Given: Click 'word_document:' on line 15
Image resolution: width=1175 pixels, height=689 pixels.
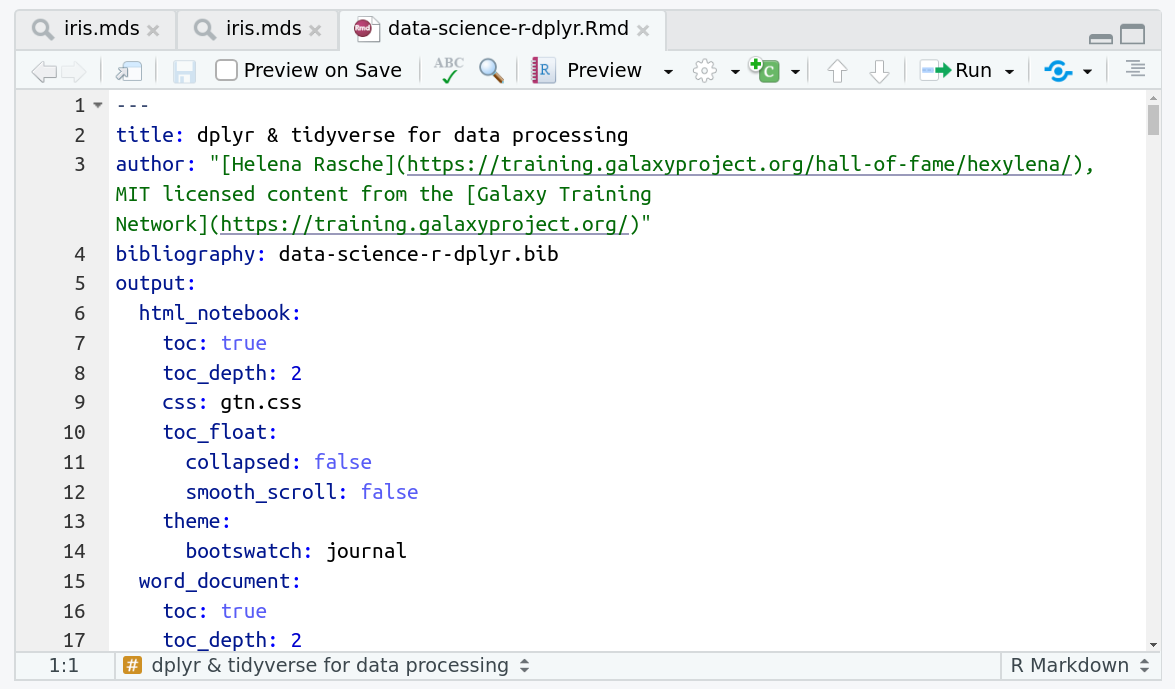Looking at the screenshot, I should click(220, 581).
